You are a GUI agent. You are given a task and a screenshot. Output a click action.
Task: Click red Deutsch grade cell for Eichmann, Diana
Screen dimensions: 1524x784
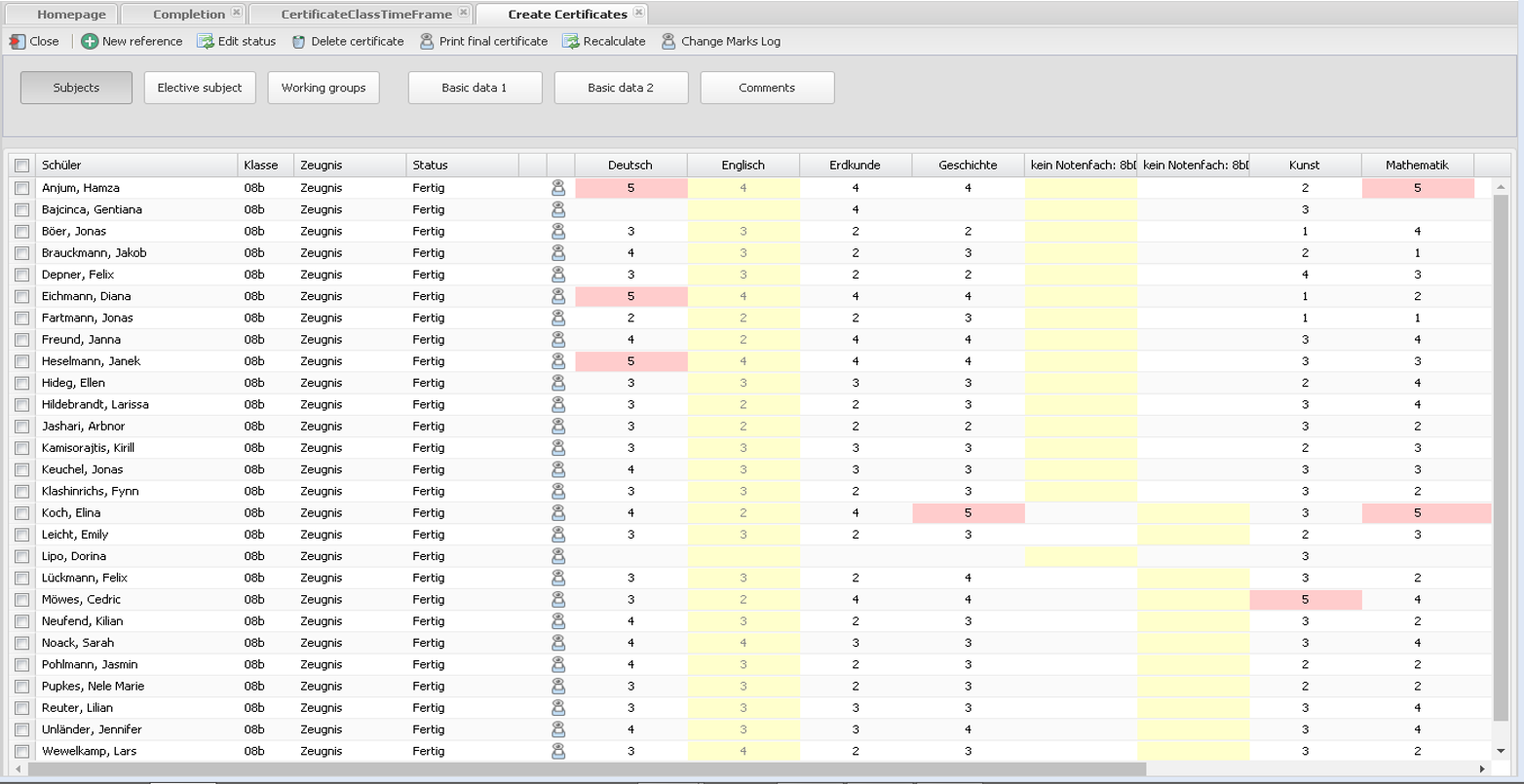tap(630, 296)
